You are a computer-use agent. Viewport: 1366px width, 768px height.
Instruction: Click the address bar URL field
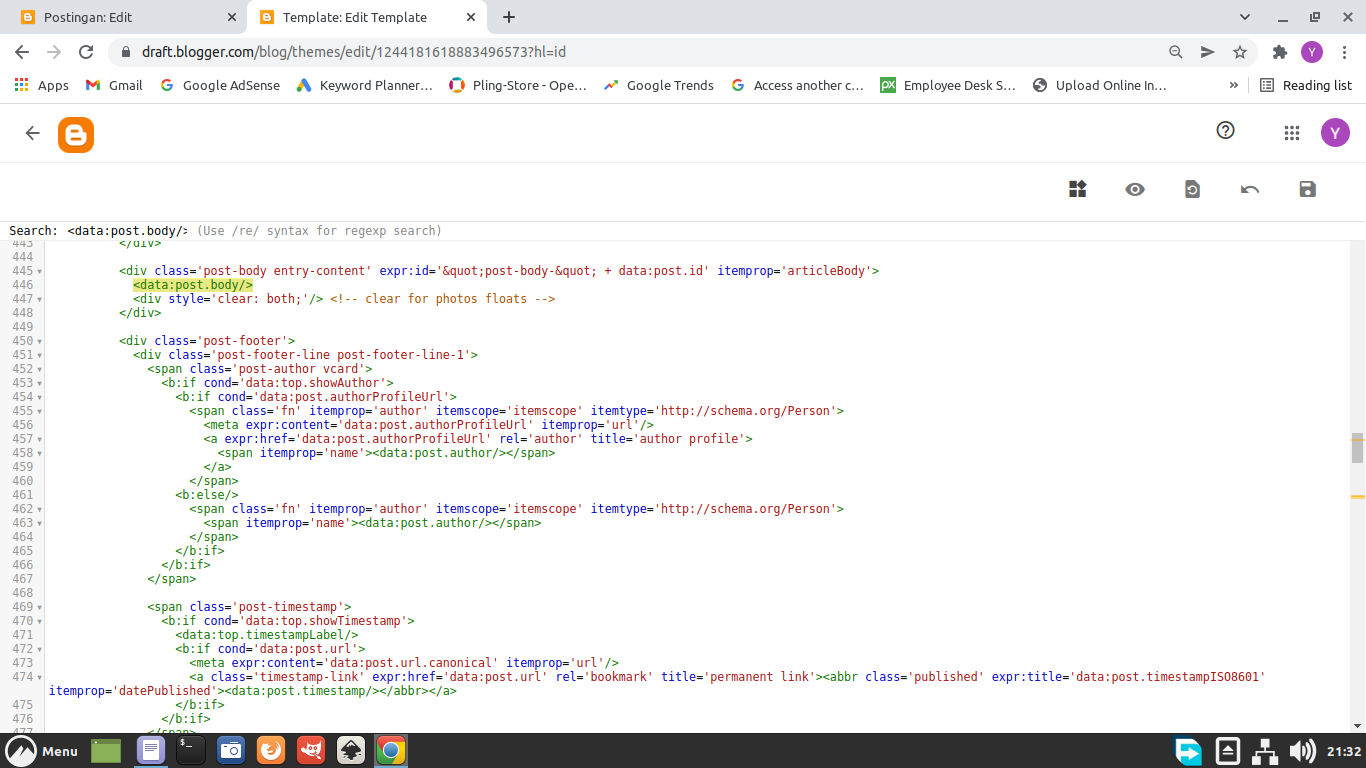pyautogui.click(x=640, y=52)
